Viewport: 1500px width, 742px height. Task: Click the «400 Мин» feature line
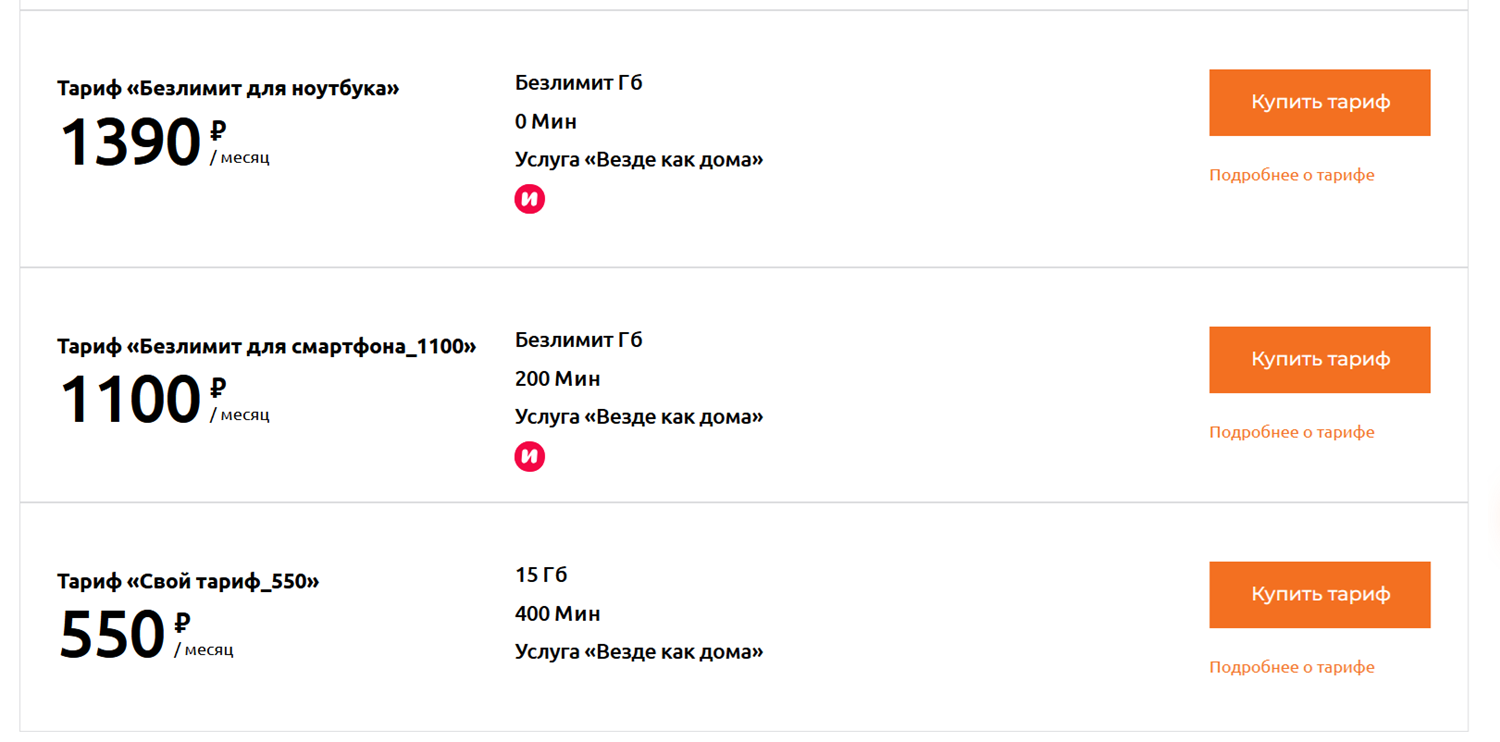click(558, 614)
